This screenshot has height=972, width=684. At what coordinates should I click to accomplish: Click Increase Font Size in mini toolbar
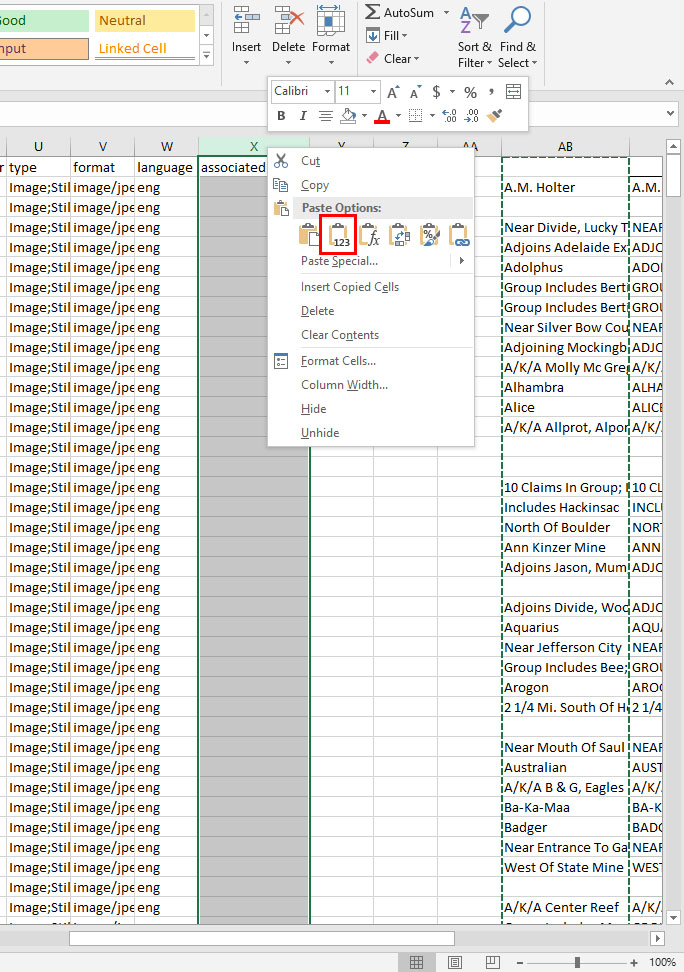[x=392, y=91]
